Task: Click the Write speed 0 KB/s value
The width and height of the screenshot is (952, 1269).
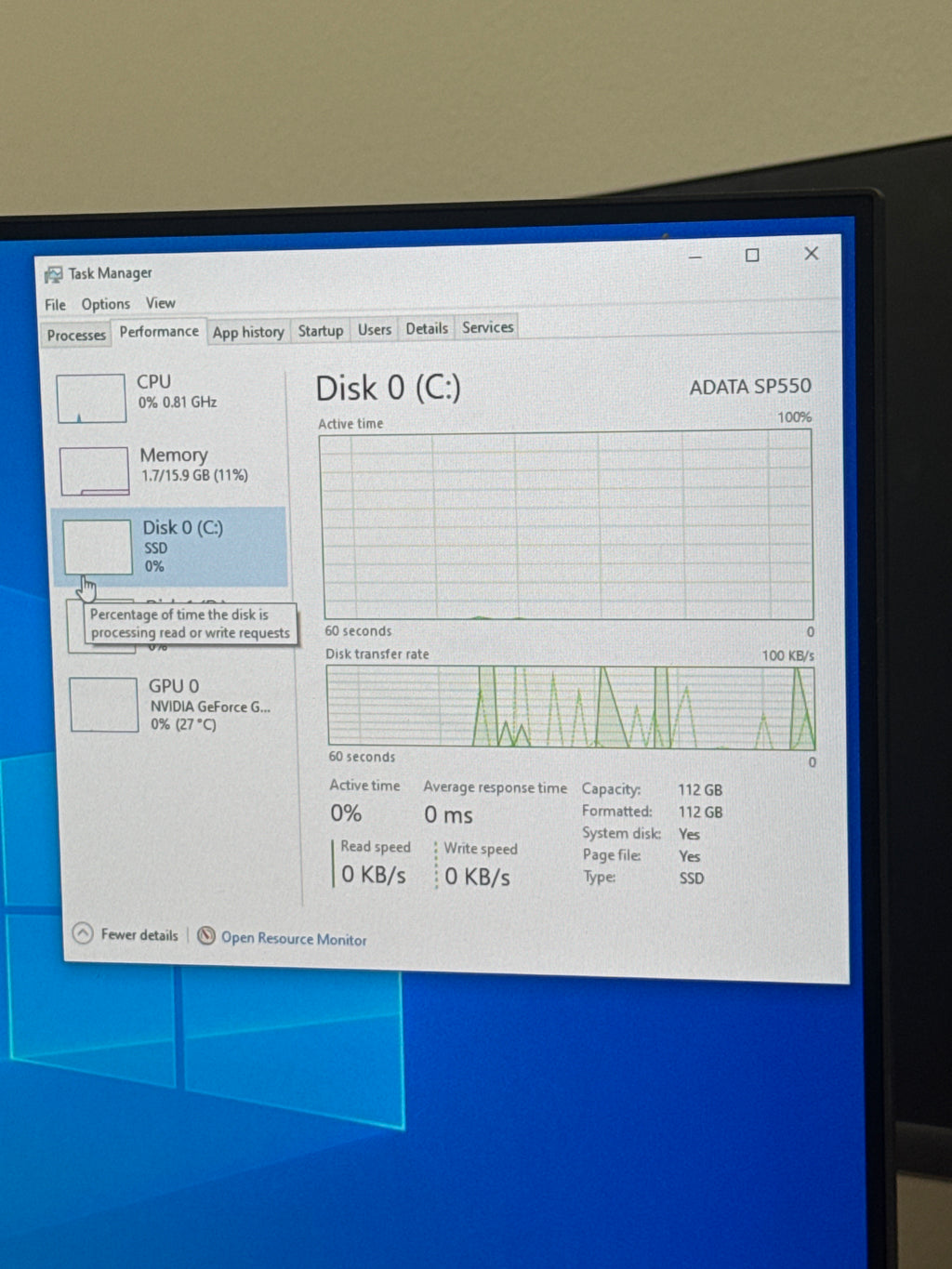Action: (x=477, y=877)
